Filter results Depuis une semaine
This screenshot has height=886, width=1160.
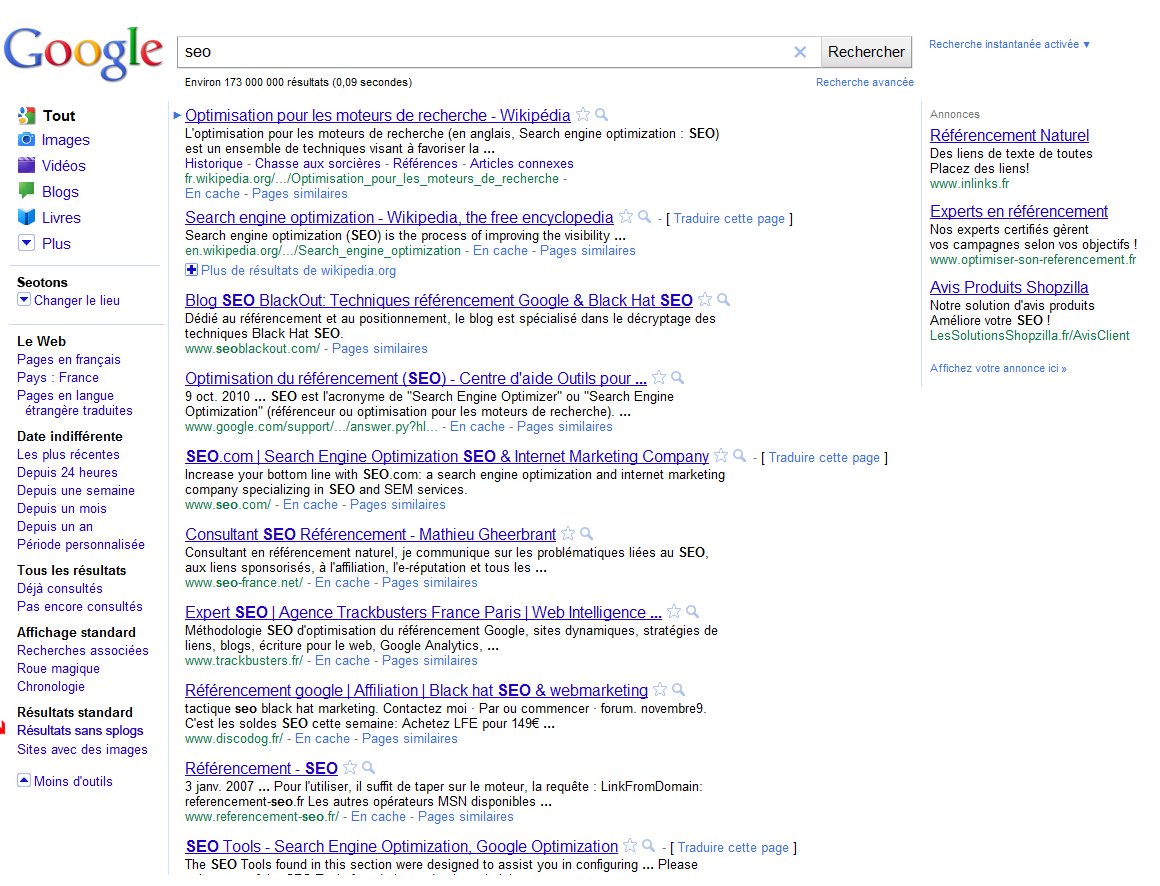click(76, 490)
